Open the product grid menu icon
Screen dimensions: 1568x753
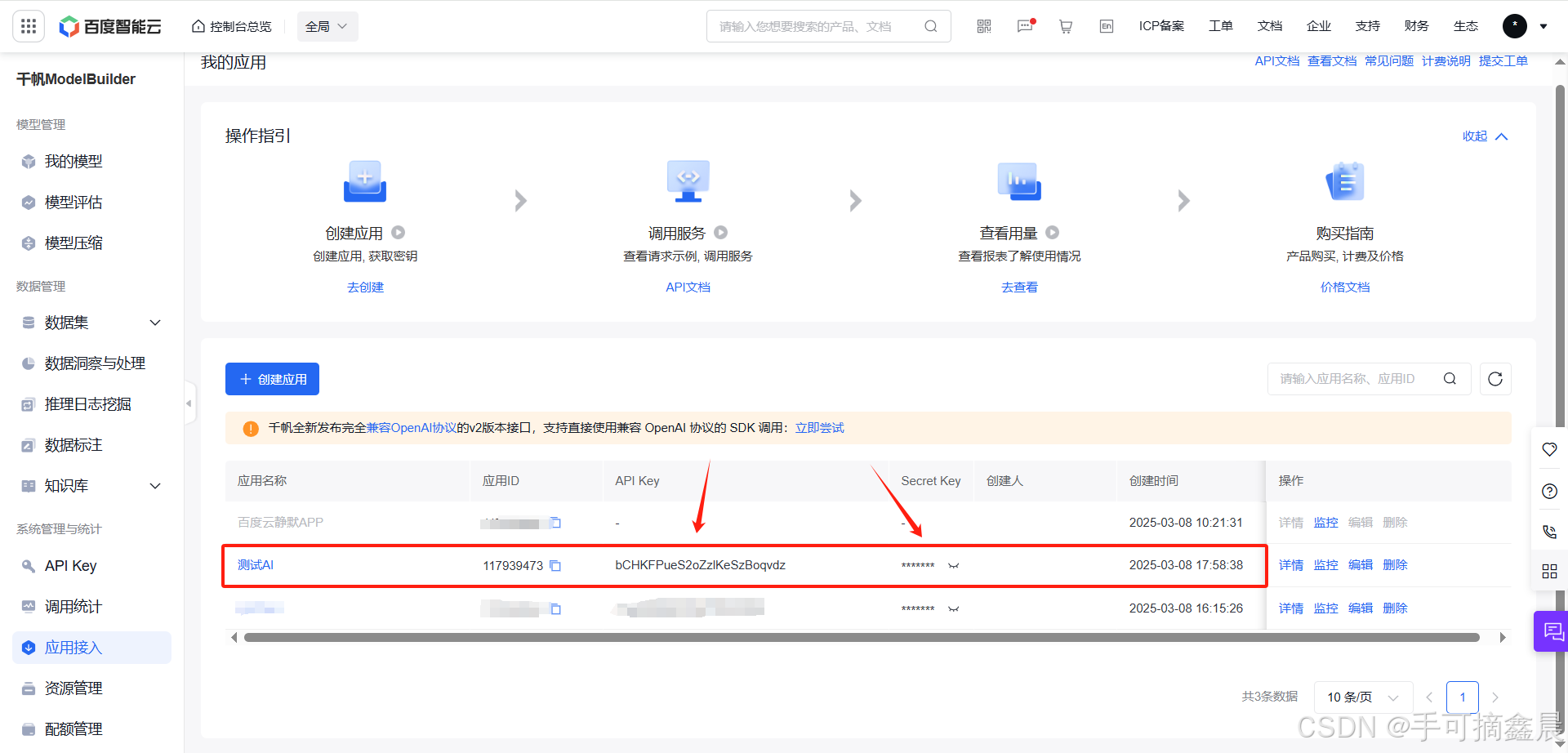(x=29, y=26)
